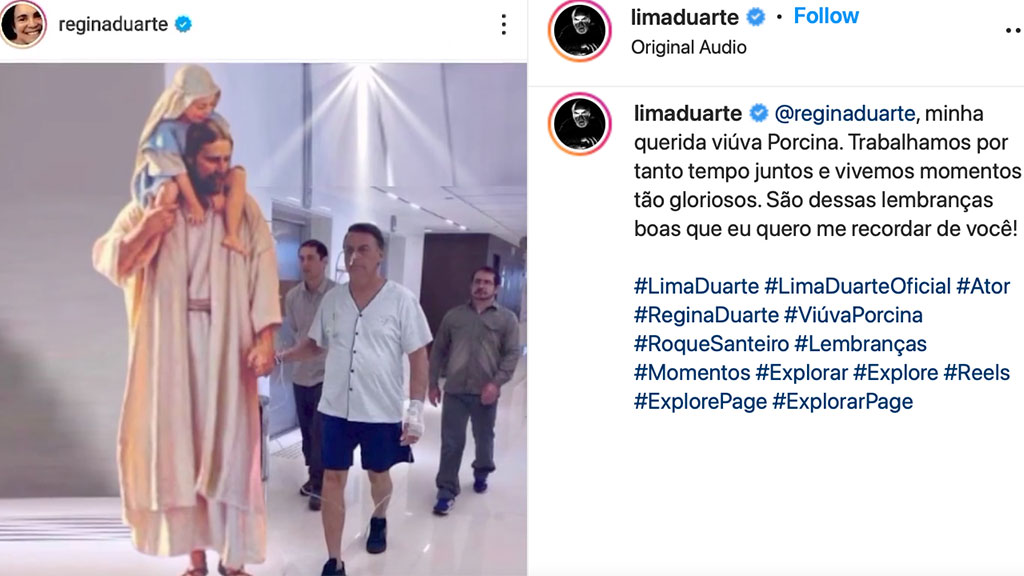Open reginaduarte profile avatar
The image size is (1024, 576).
click(x=23, y=24)
